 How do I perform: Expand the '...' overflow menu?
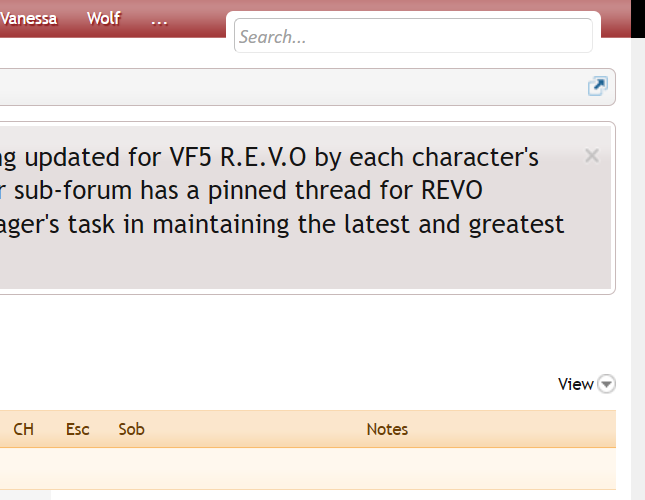coord(158,19)
